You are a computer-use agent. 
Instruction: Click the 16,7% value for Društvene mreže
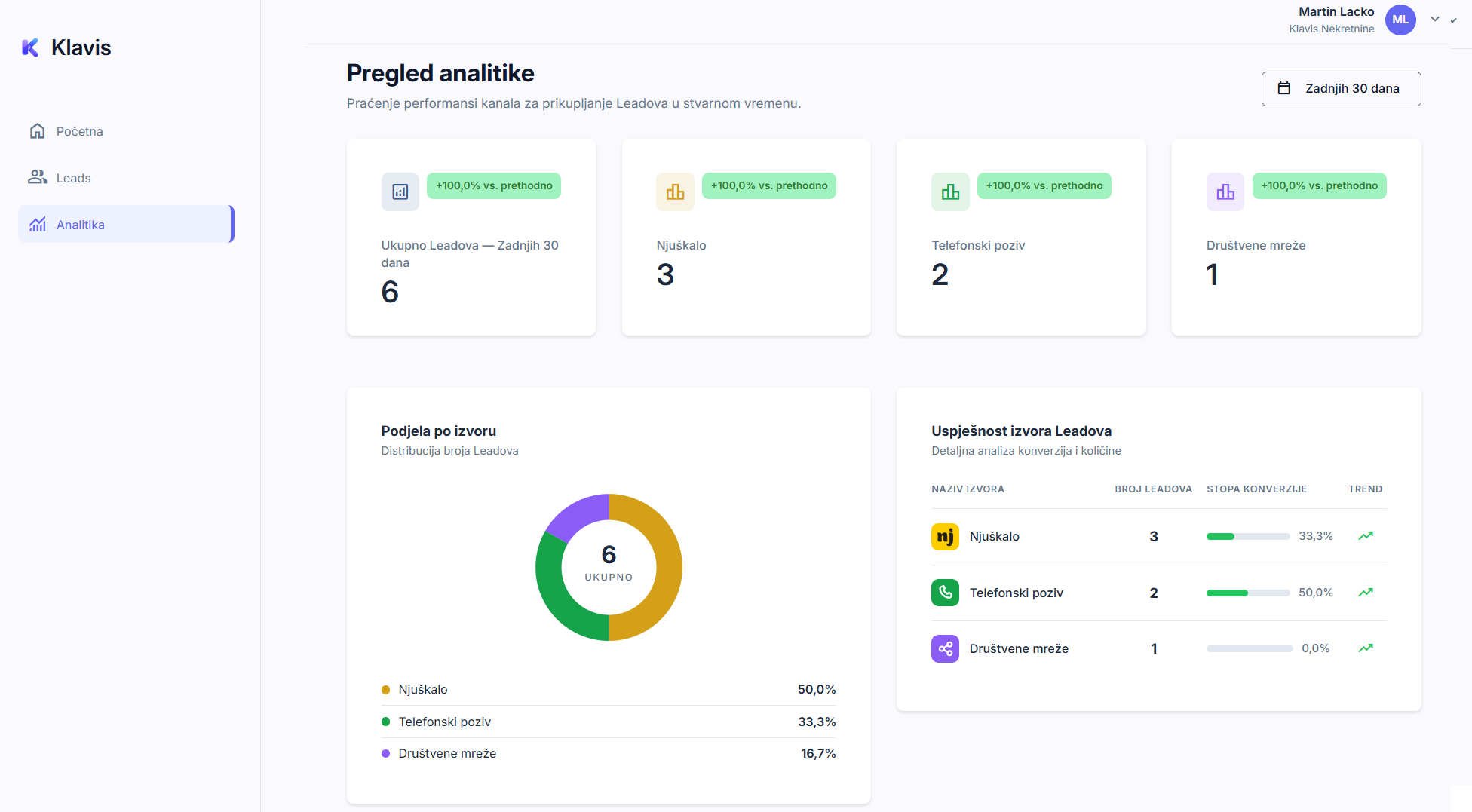pyautogui.click(x=818, y=754)
